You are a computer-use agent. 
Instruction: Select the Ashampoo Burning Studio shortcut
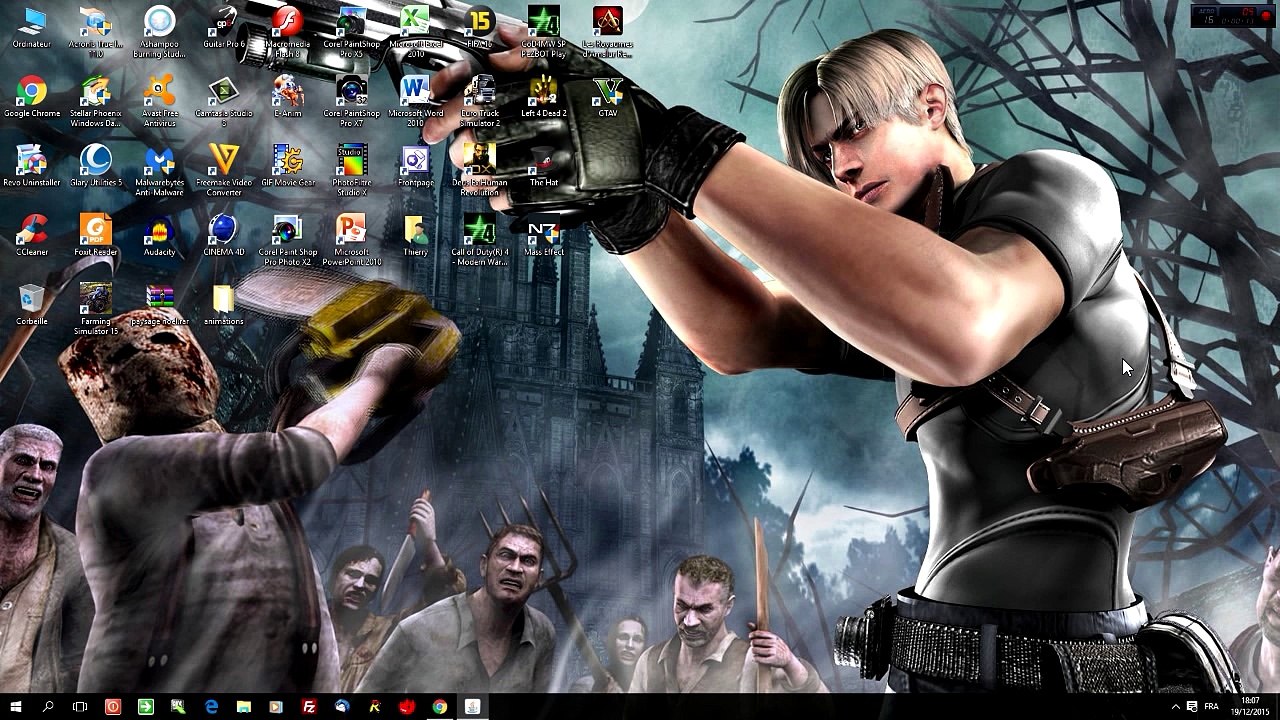[160, 32]
